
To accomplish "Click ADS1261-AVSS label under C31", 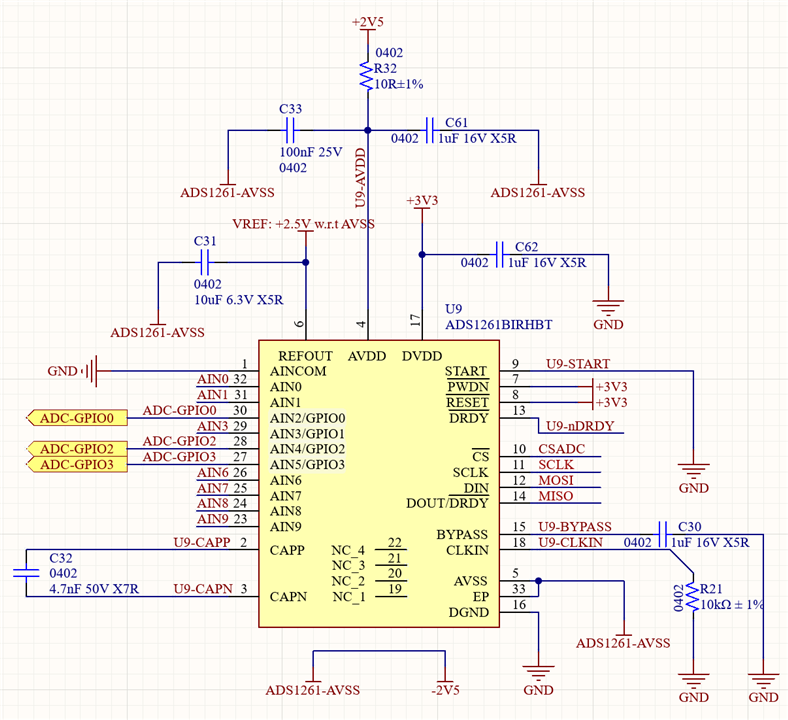I will point(157,333).
